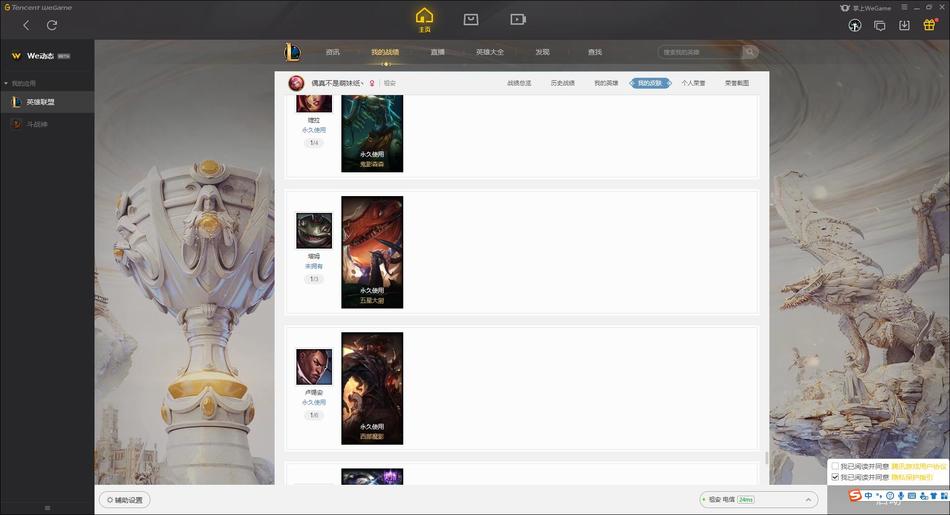
Task: Click the up chevron in server selector
Action: pyautogui.click(x=808, y=500)
